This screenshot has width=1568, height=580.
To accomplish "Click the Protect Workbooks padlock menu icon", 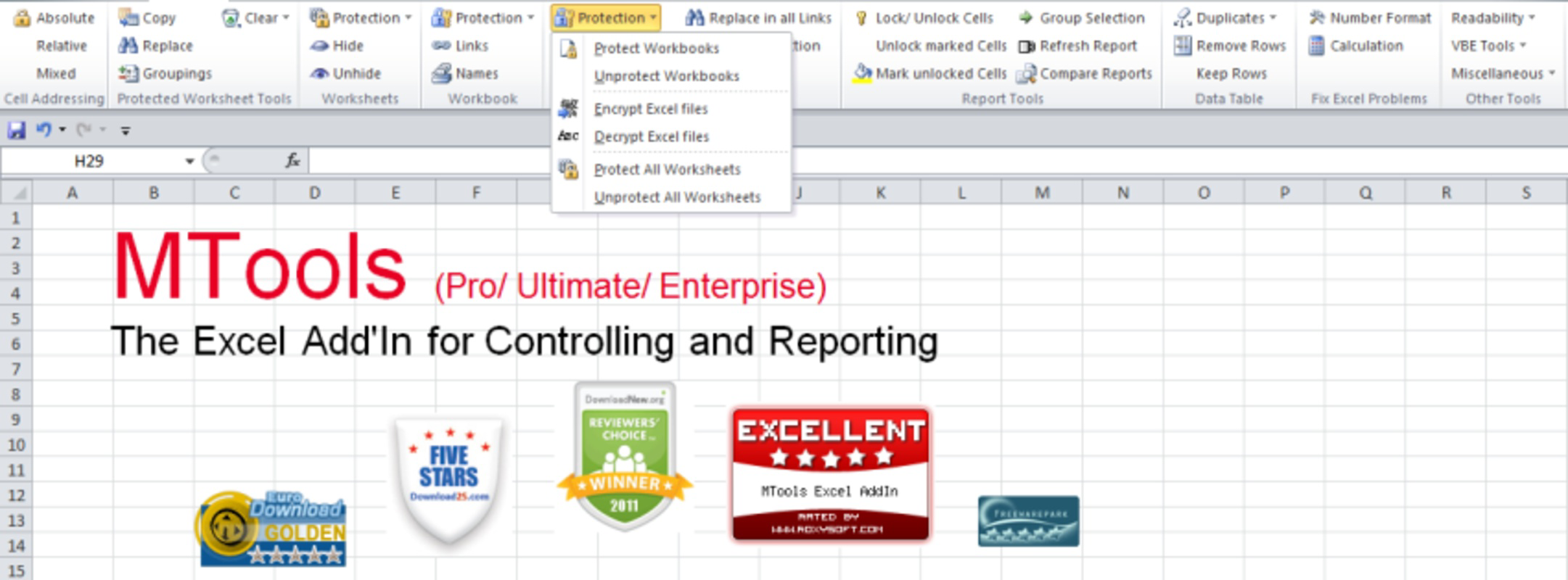I will coord(568,49).
